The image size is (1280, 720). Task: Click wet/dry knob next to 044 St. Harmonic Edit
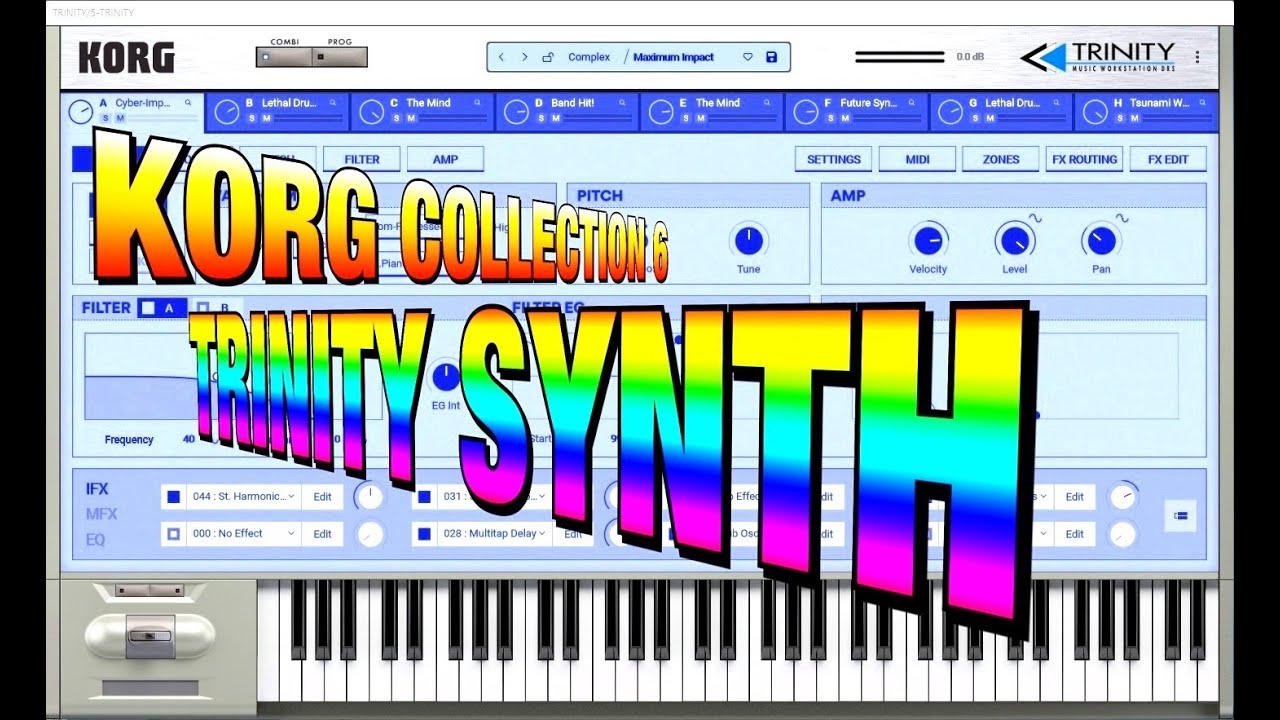click(x=370, y=496)
